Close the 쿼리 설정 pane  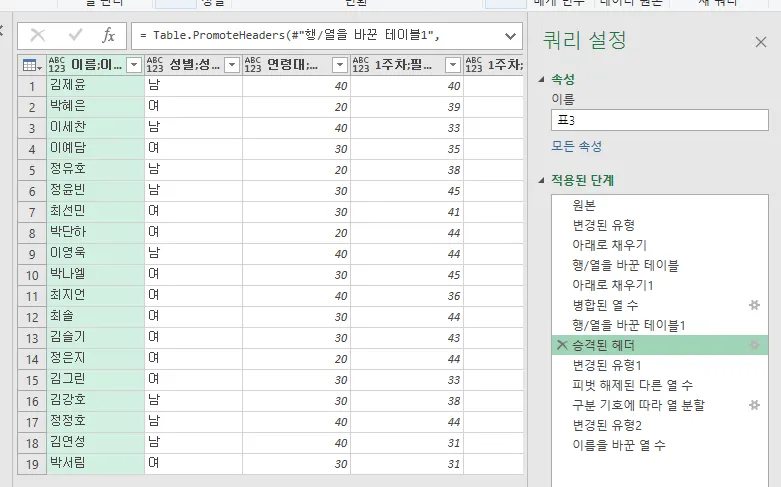[761, 42]
